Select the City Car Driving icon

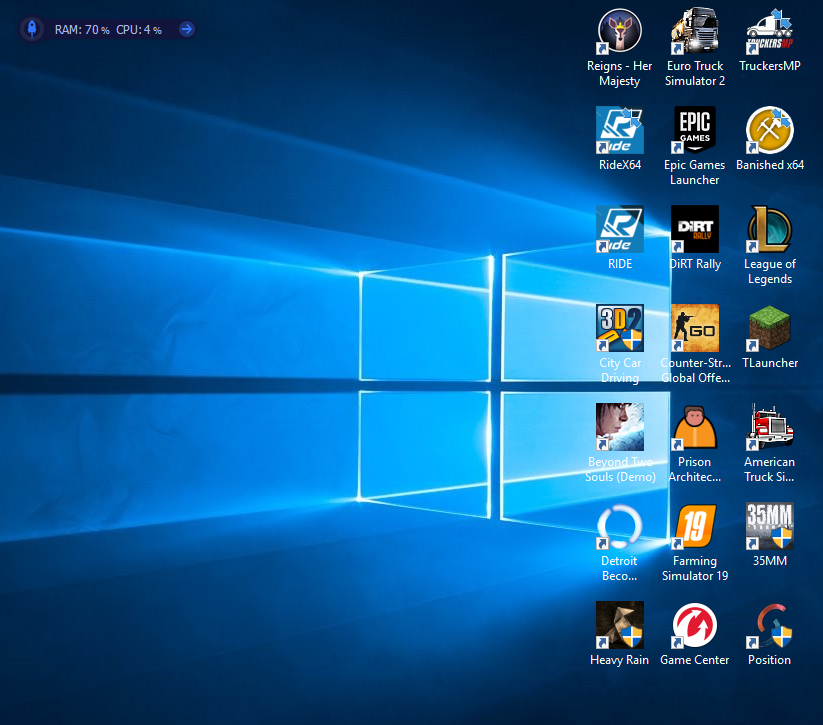[x=619, y=328]
